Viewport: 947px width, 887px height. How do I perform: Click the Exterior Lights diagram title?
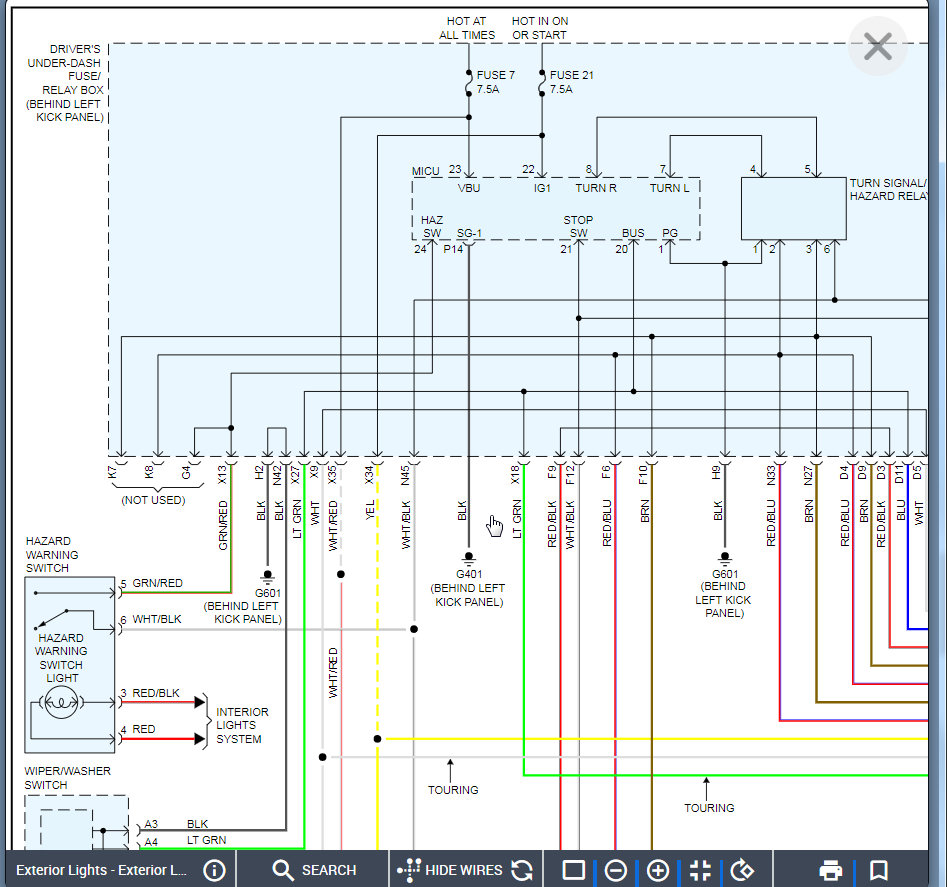[101, 870]
